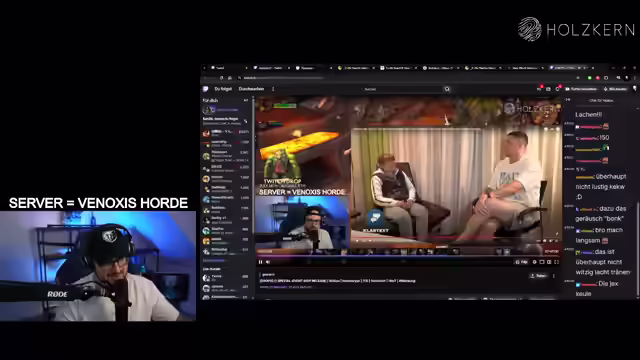Click the chat message 'dazu das geräusch "bonk"'

600,213
